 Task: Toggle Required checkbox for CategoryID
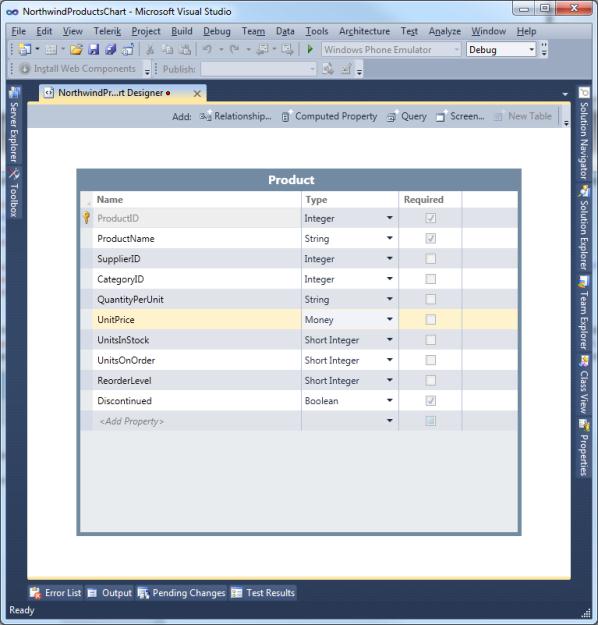431,279
